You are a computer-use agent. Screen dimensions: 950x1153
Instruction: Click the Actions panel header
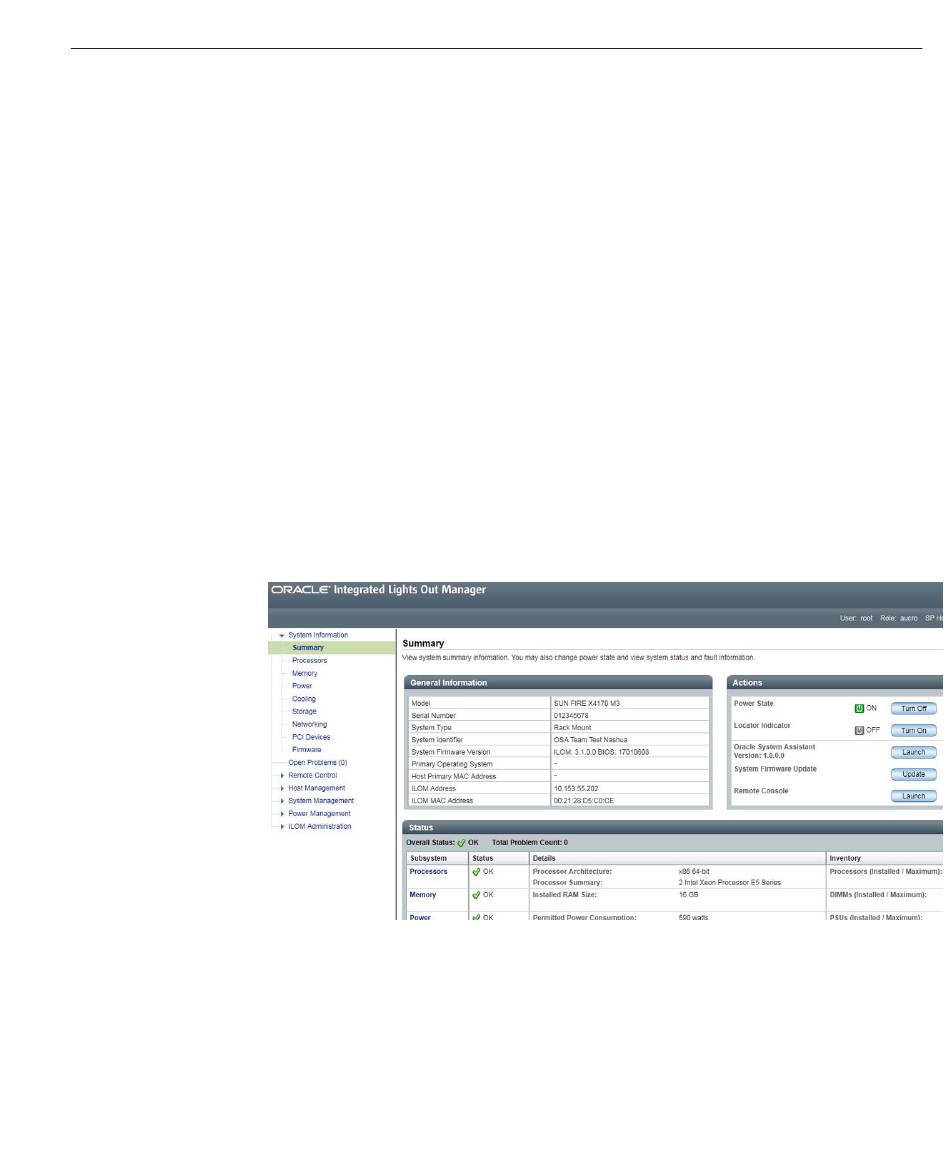(835, 683)
